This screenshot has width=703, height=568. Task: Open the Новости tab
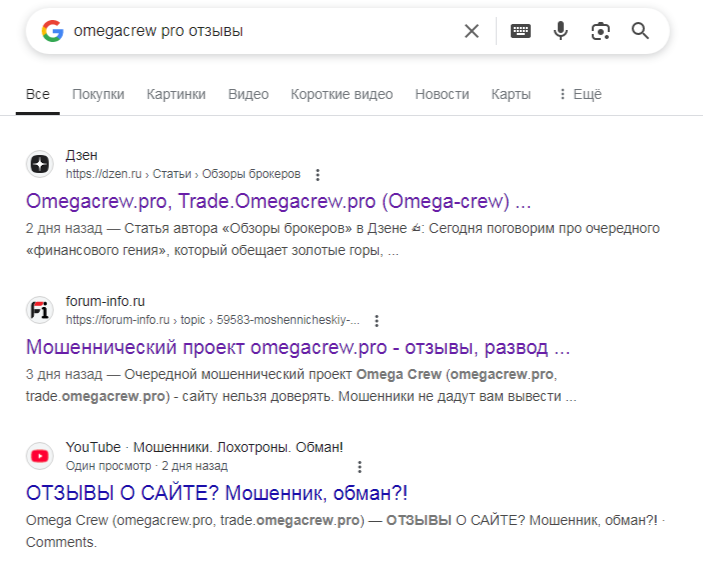[442, 94]
